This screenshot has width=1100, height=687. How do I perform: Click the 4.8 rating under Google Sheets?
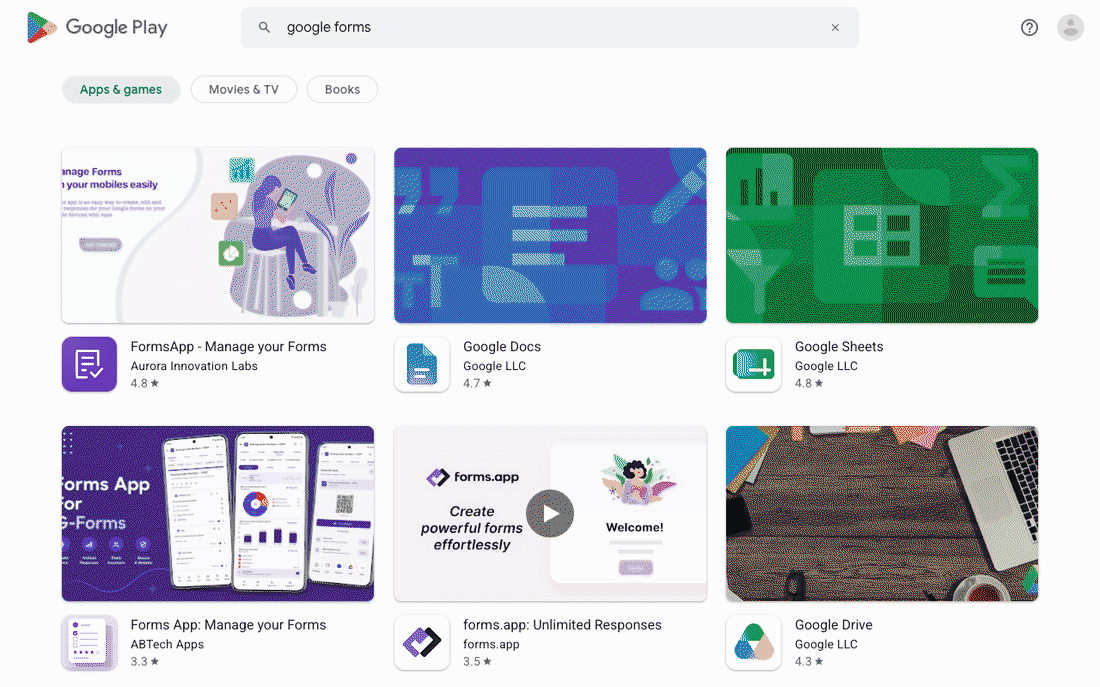pyautogui.click(x=809, y=384)
